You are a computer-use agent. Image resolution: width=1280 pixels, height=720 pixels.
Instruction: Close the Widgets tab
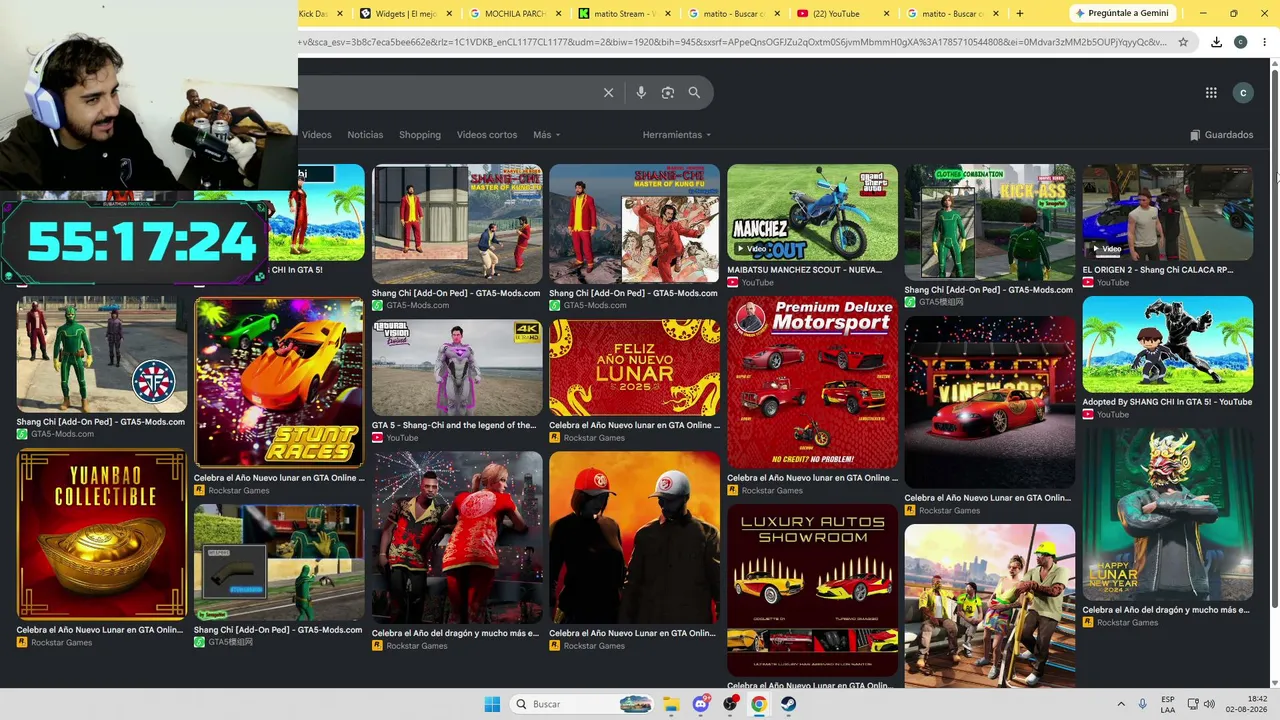coord(449,14)
